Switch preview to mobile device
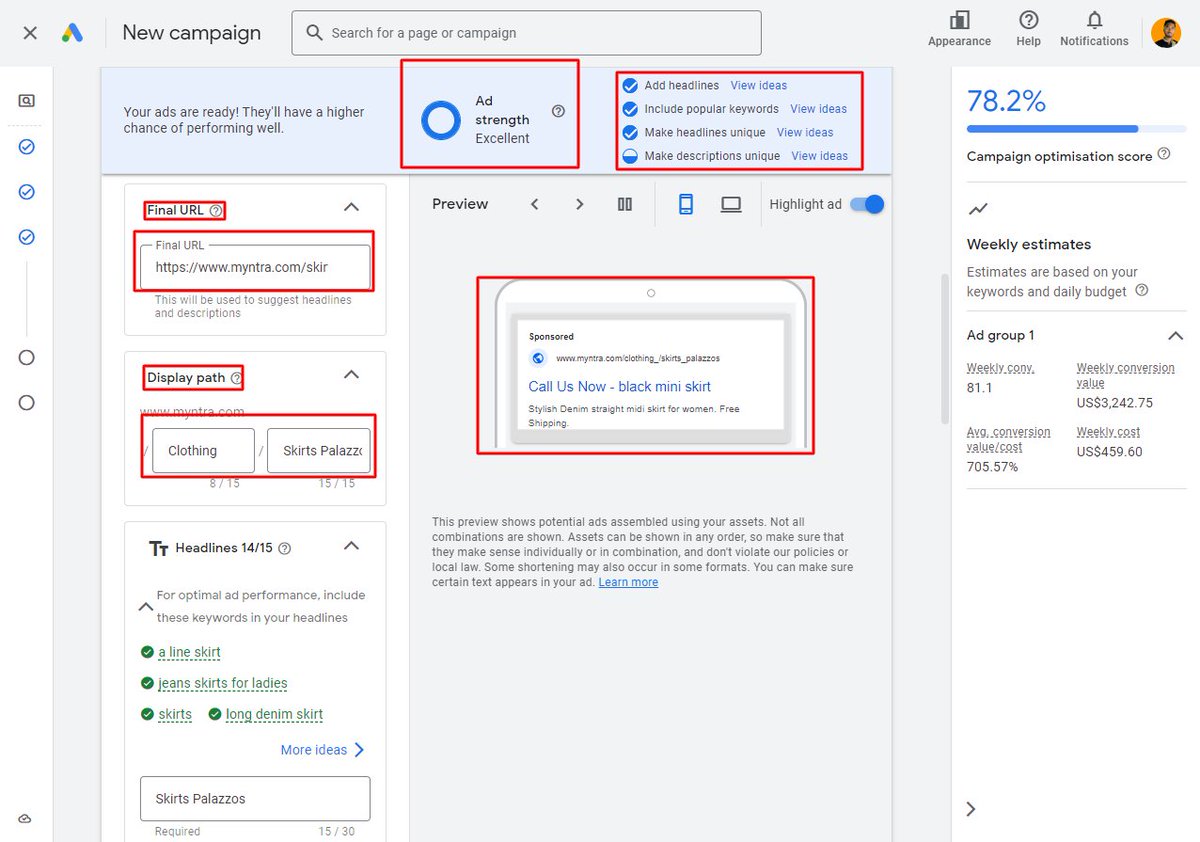 [686, 204]
